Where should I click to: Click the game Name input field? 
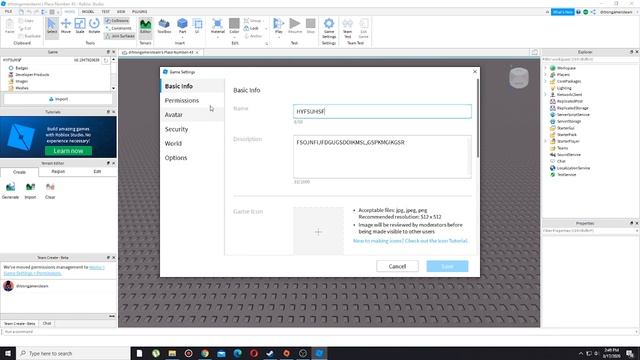[x=382, y=111]
